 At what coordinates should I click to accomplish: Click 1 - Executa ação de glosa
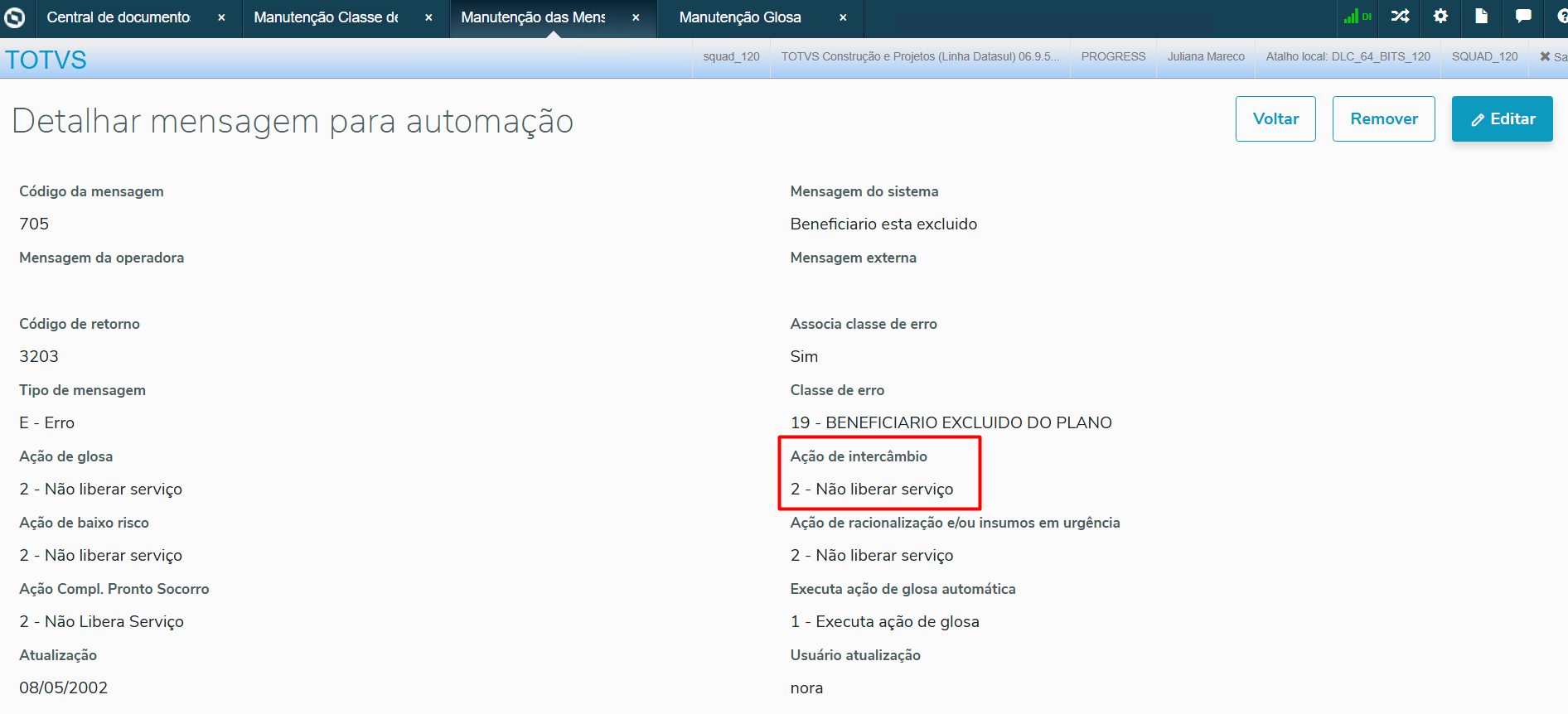point(884,621)
